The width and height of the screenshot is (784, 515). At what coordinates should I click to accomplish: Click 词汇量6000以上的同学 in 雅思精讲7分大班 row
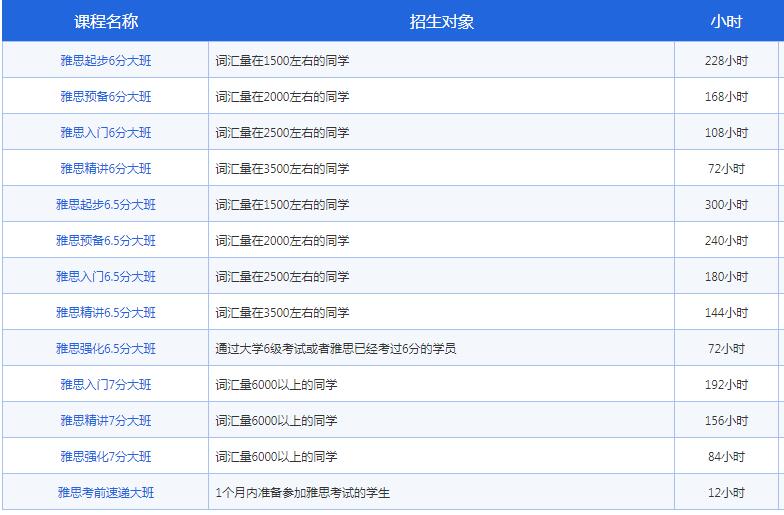(x=276, y=420)
